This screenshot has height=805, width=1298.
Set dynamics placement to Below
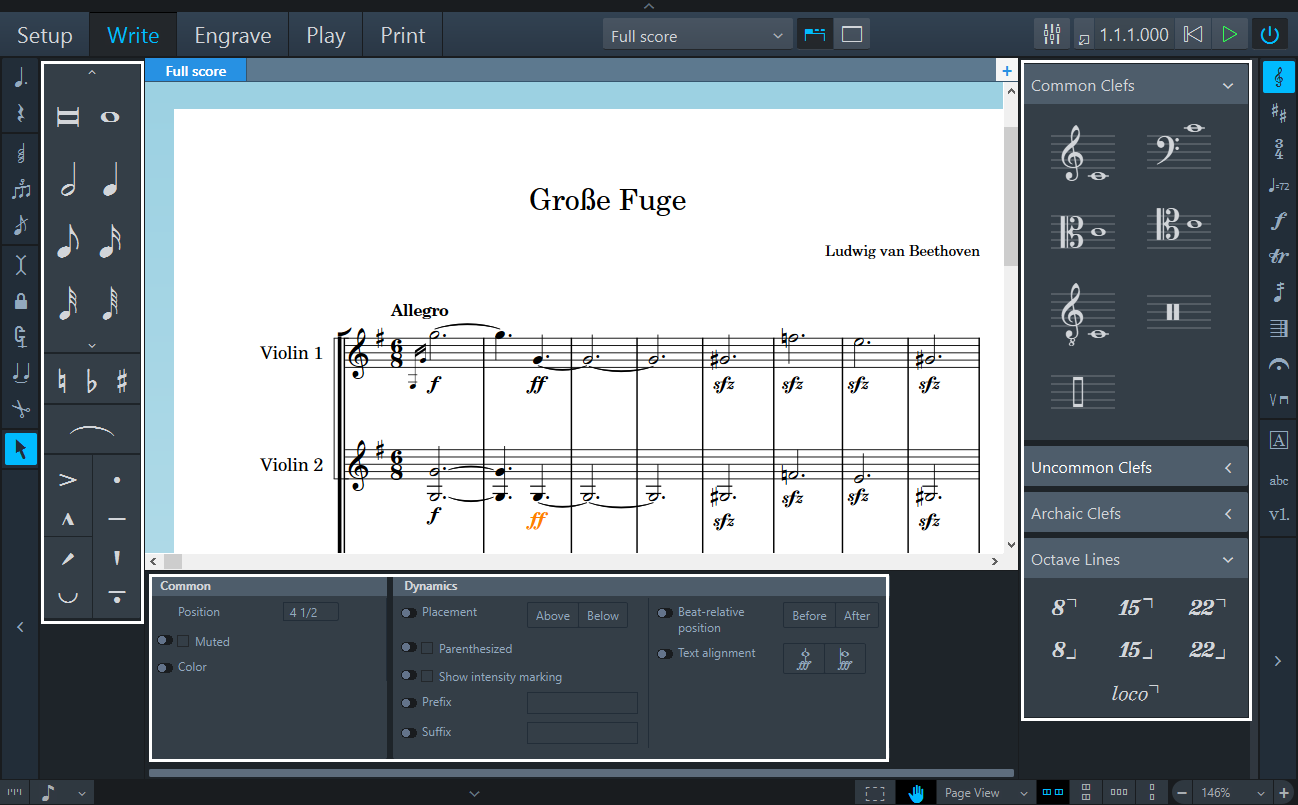pos(603,616)
